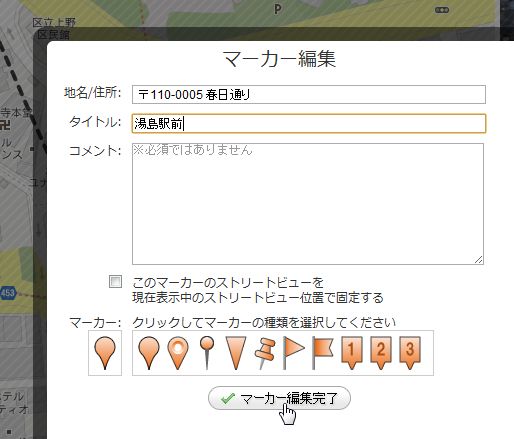Select the swallowtail flag marker
This screenshot has height=439, width=514.
tap(323, 353)
